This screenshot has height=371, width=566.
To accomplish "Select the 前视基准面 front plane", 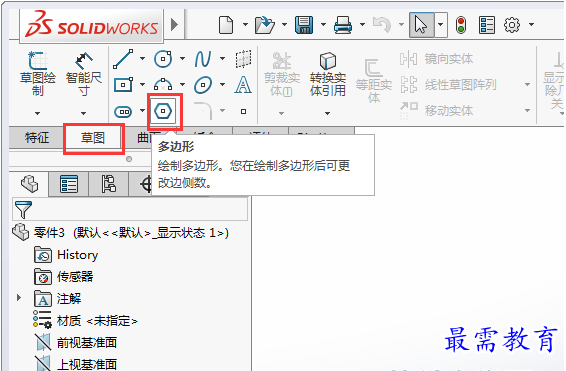I will 76,342.
